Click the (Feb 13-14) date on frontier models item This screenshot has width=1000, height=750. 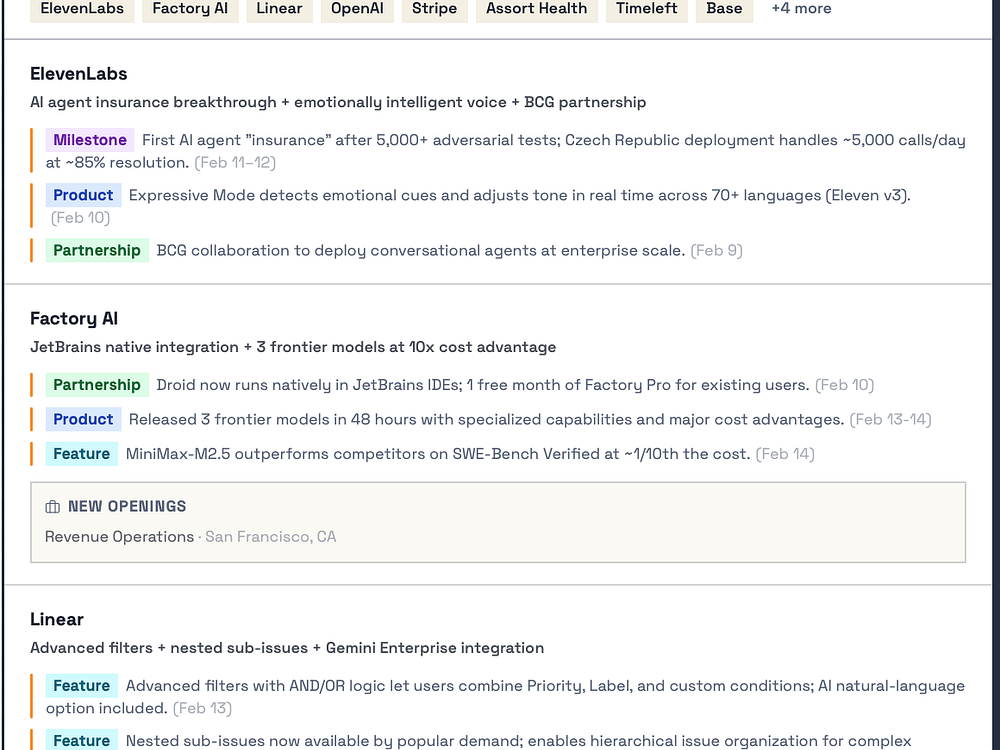[x=890, y=420]
